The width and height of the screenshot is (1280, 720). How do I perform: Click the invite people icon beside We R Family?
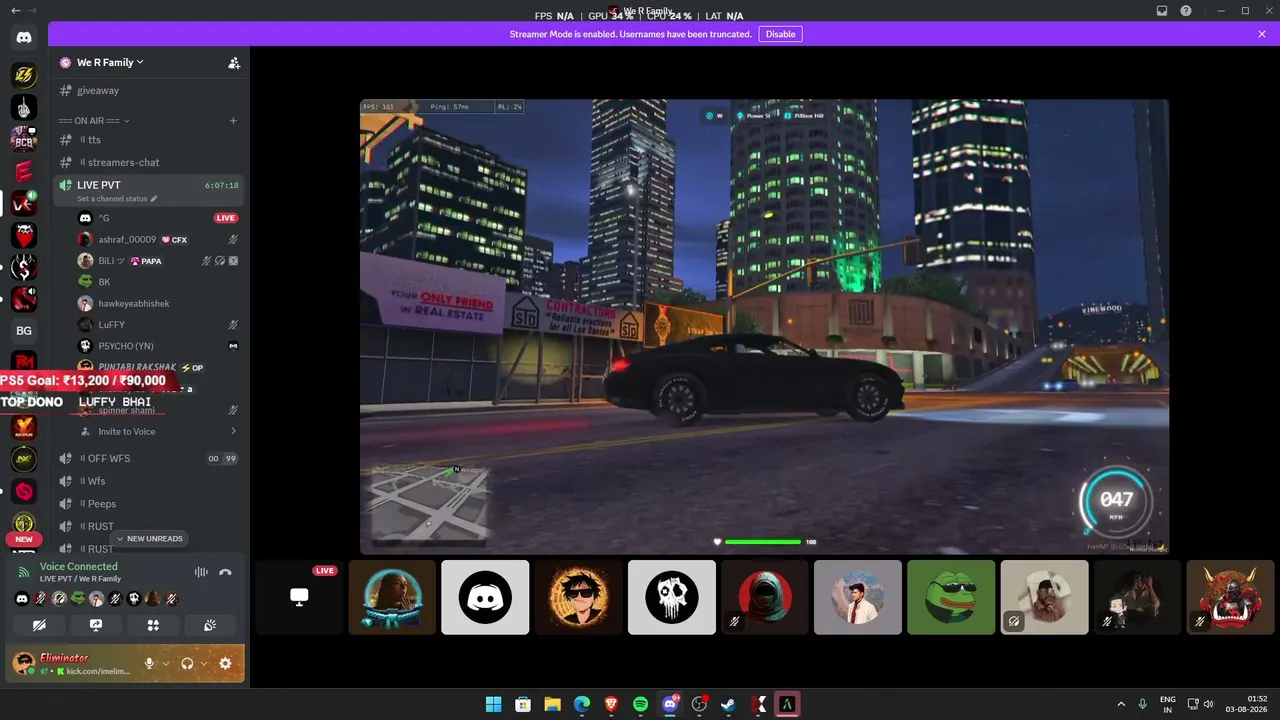coord(234,62)
